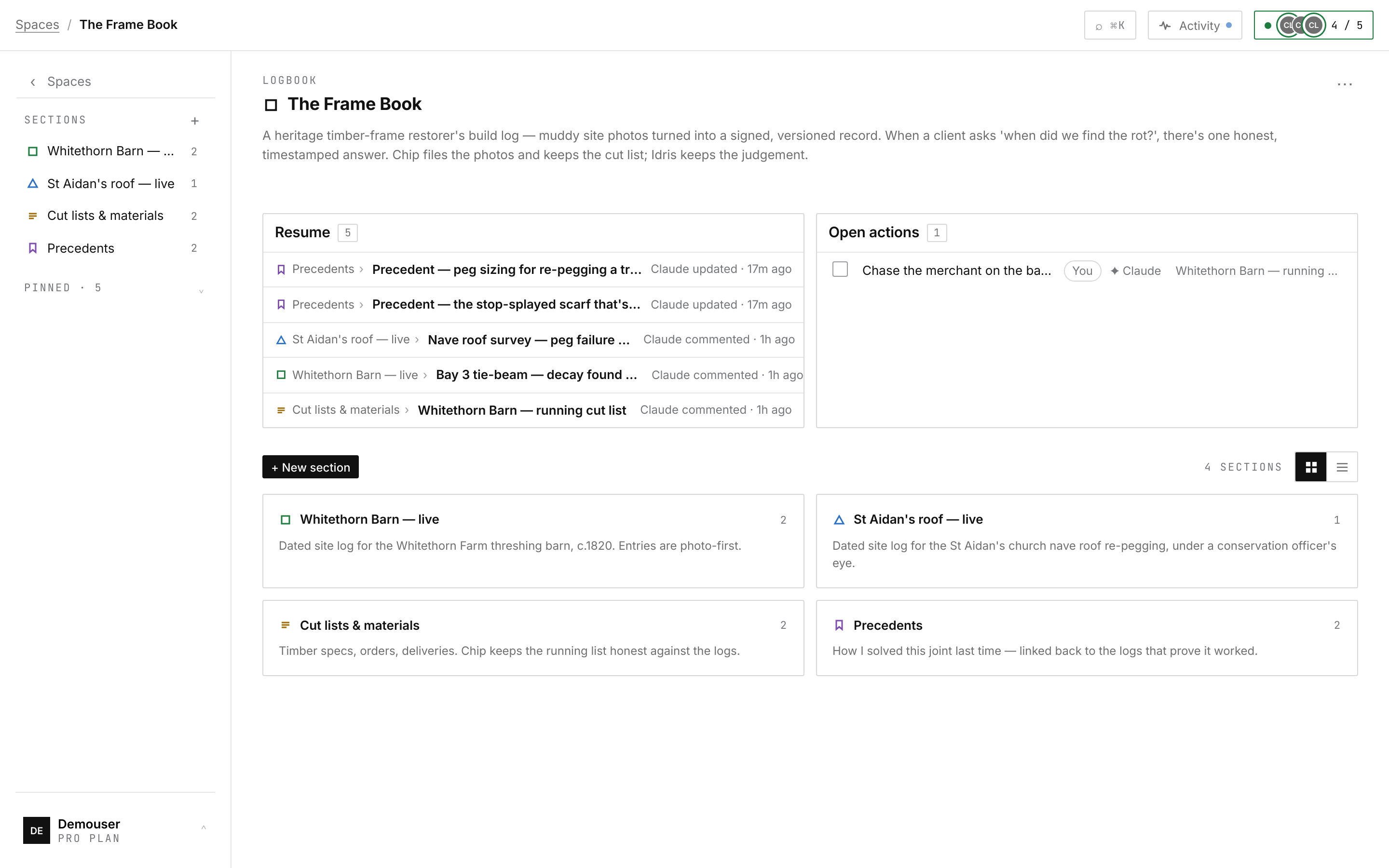Check off Chase the merchant action
This screenshot has width=1389, height=868.
[x=840, y=269]
